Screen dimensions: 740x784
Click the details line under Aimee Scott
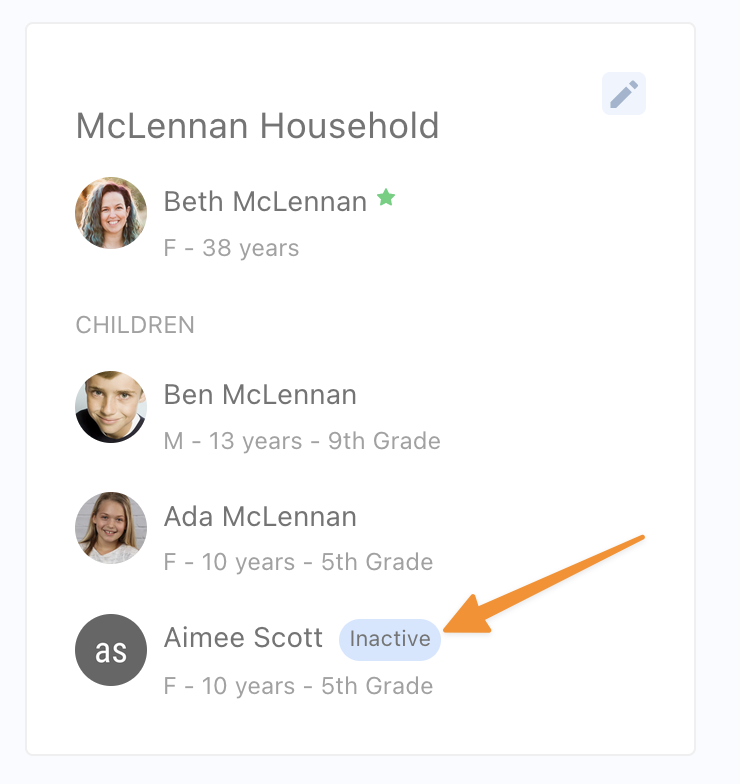tap(298, 686)
